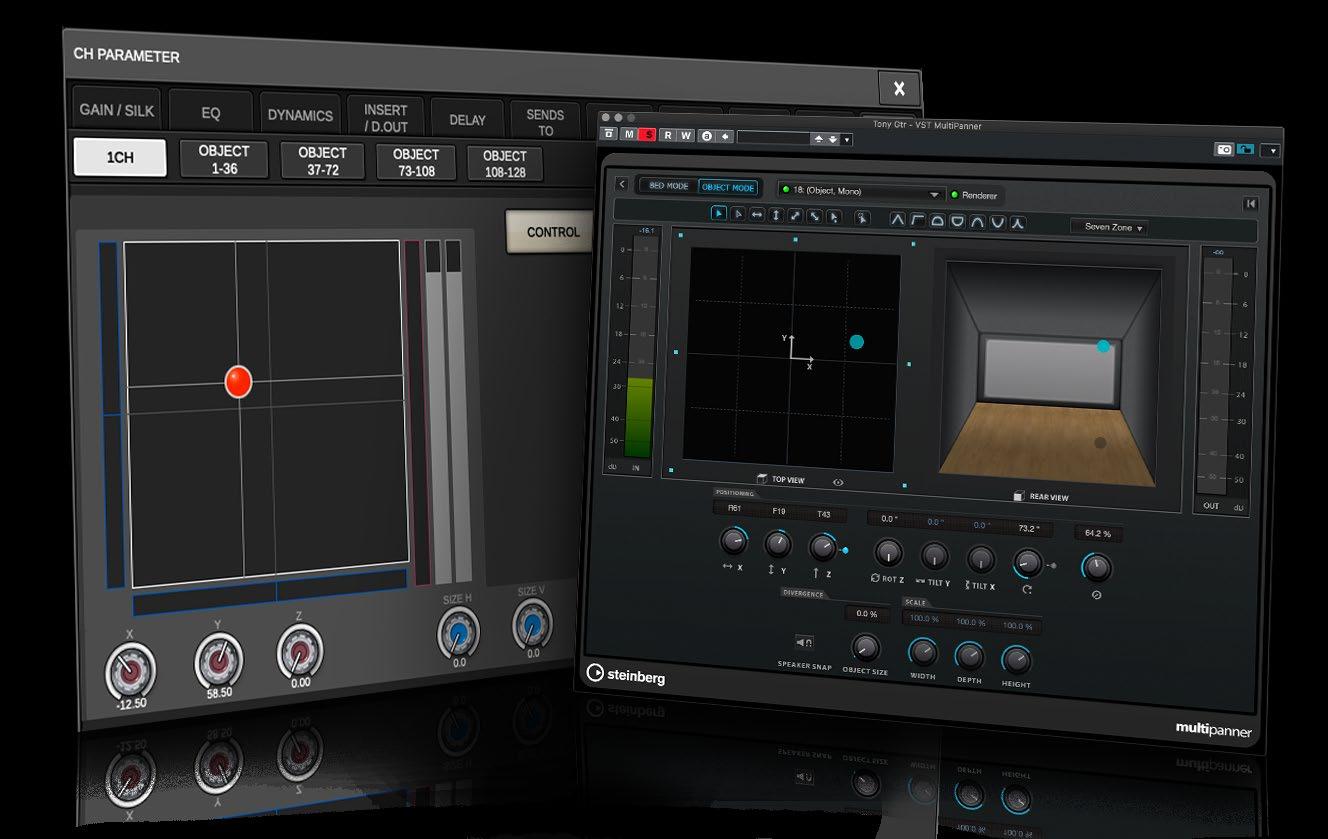This screenshot has height=839, width=1328.
Task: Click the cyan object dot in Rear View
Action: point(1103,346)
